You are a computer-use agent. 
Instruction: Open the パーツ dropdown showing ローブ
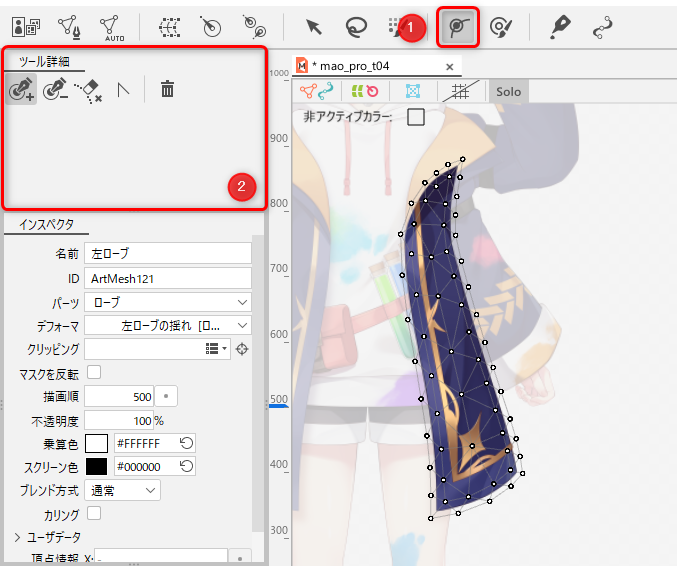tap(167, 302)
